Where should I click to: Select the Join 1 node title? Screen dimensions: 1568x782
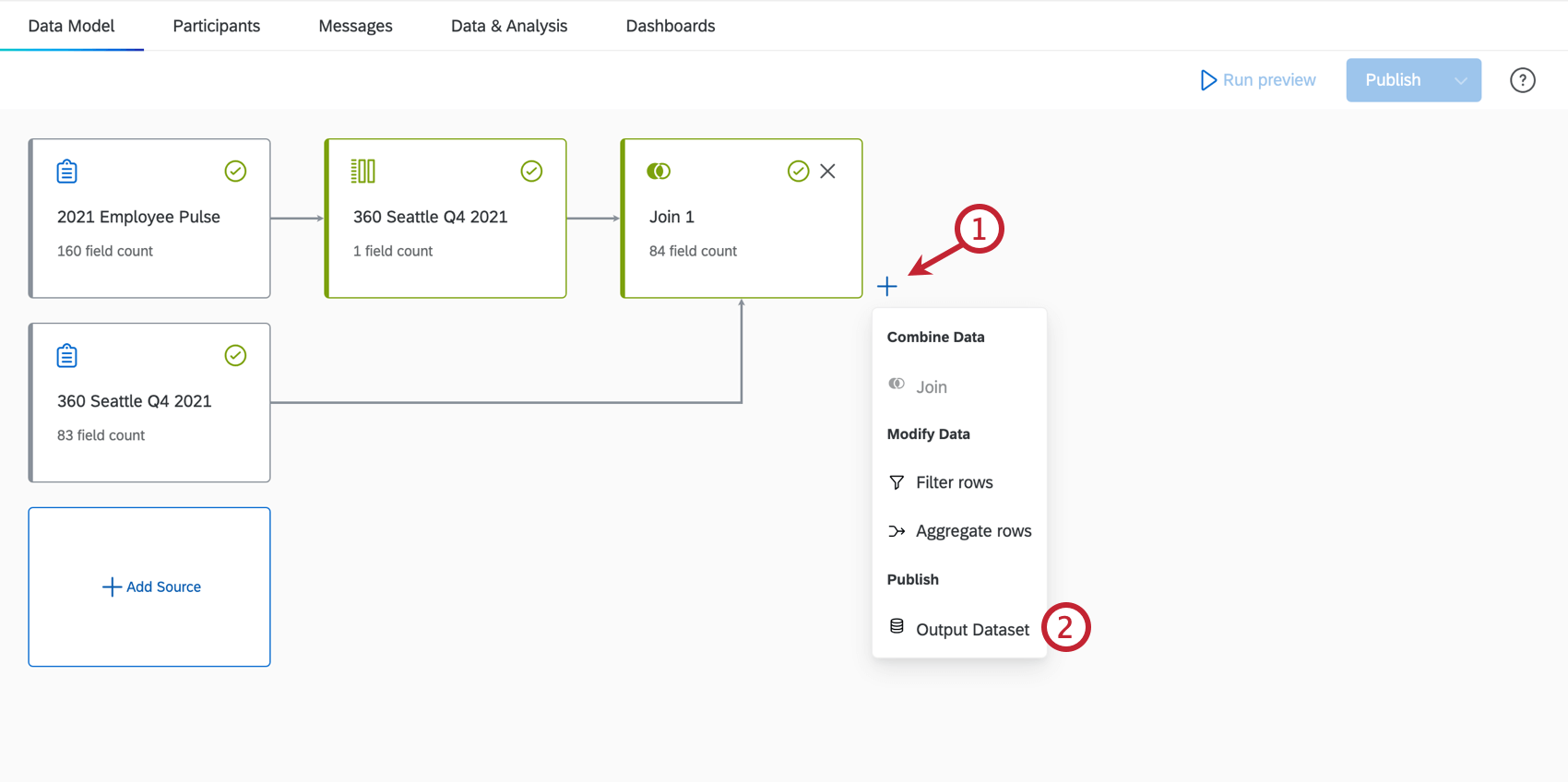[671, 217]
